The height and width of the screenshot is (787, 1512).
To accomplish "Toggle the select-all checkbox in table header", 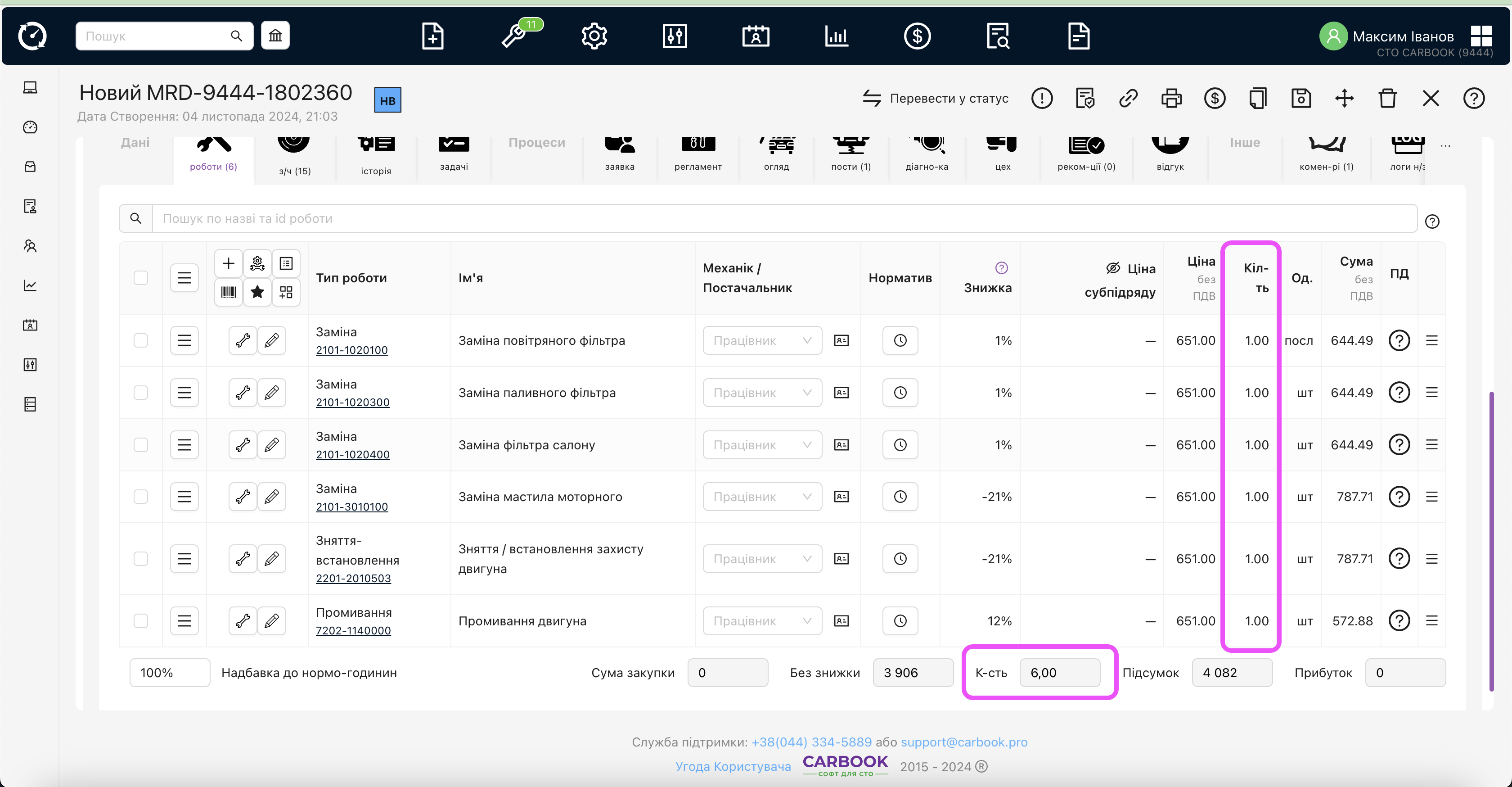I will (x=141, y=278).
